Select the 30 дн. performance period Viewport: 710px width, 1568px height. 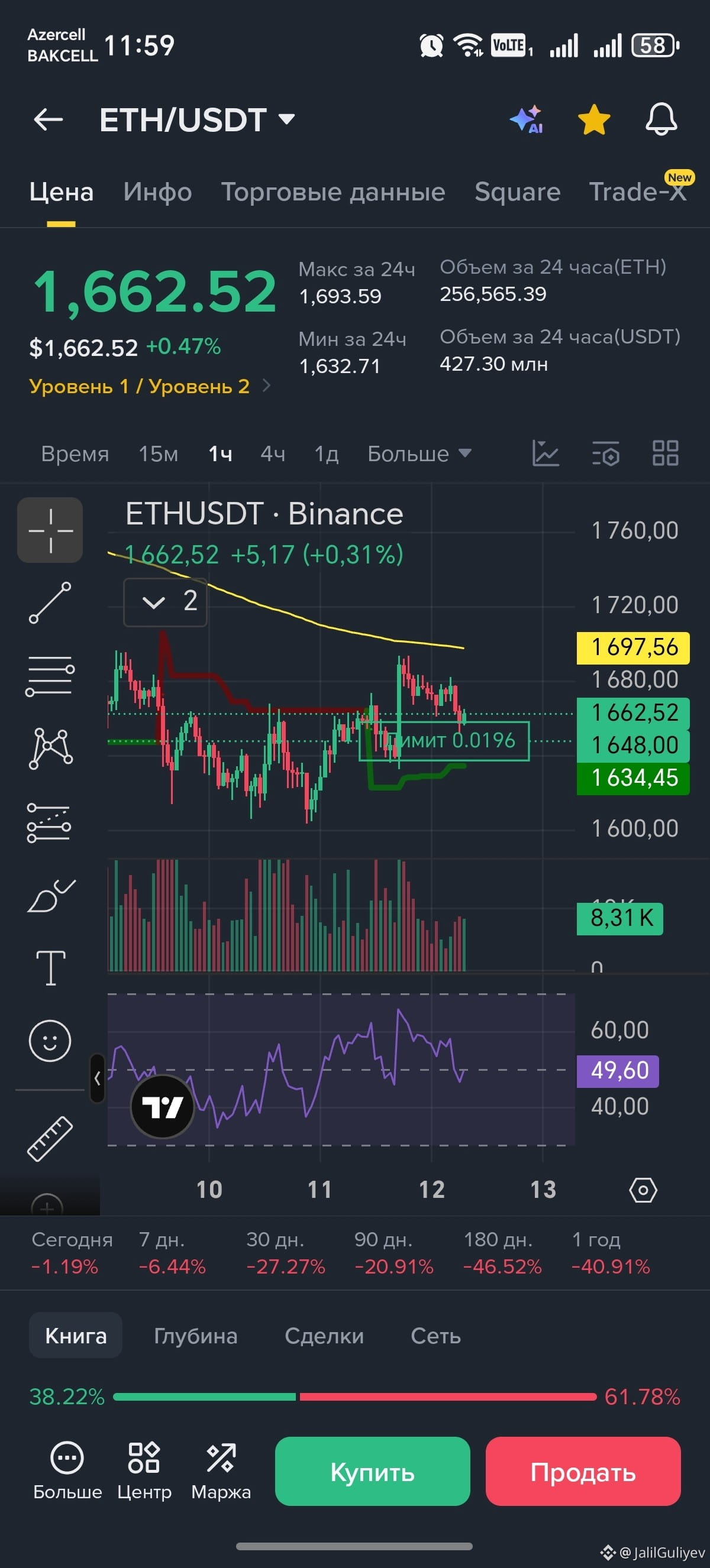(286, 1253)
